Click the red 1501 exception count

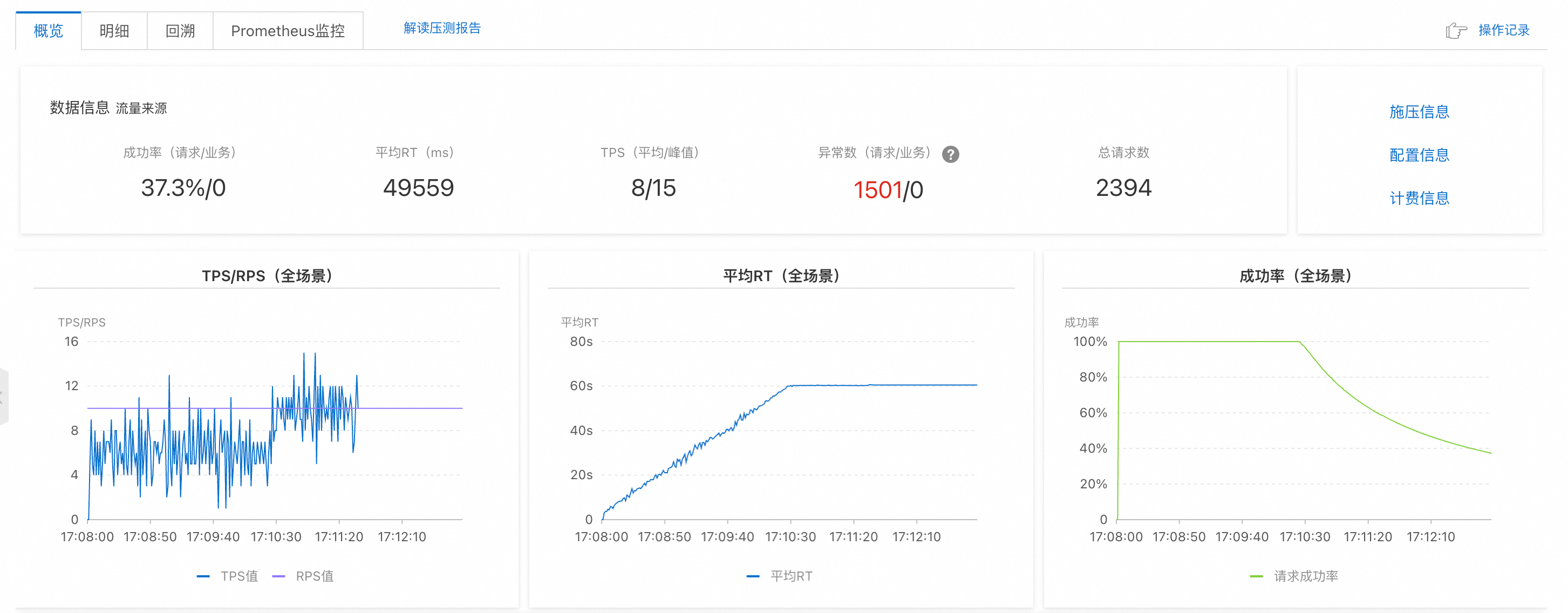877,190
